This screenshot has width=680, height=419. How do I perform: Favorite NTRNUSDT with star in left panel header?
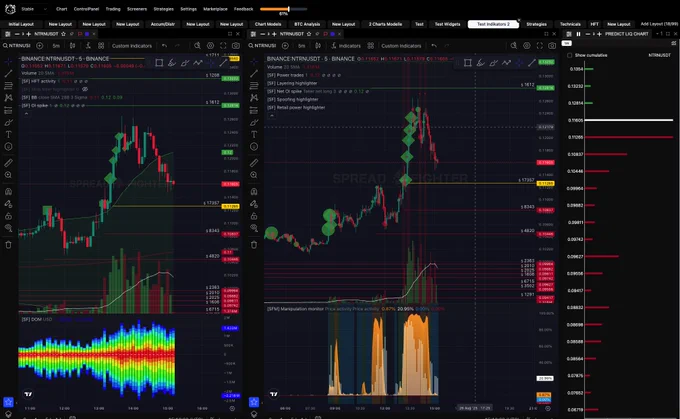pos(63,34)
